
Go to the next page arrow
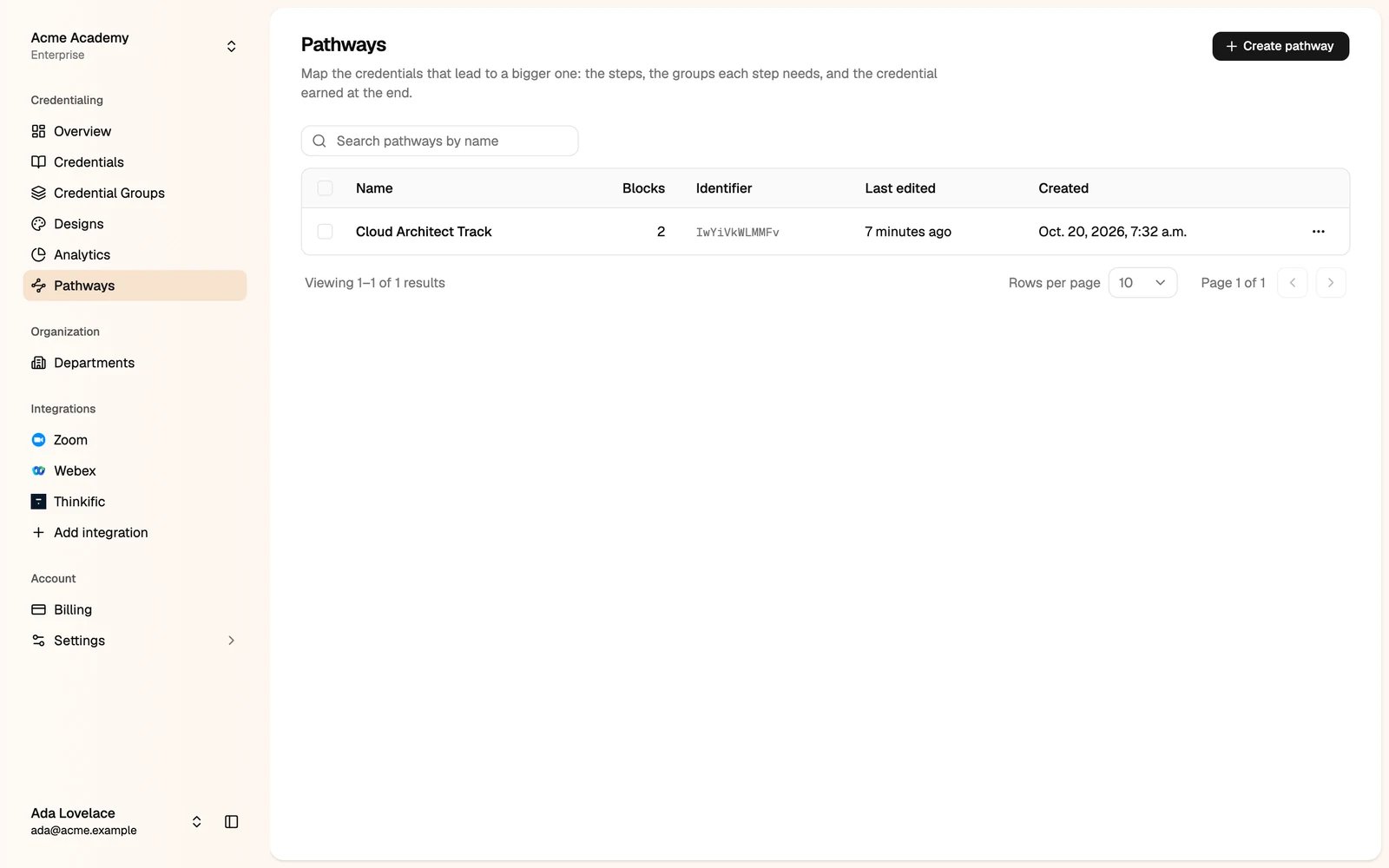(x=1330, y=283)
